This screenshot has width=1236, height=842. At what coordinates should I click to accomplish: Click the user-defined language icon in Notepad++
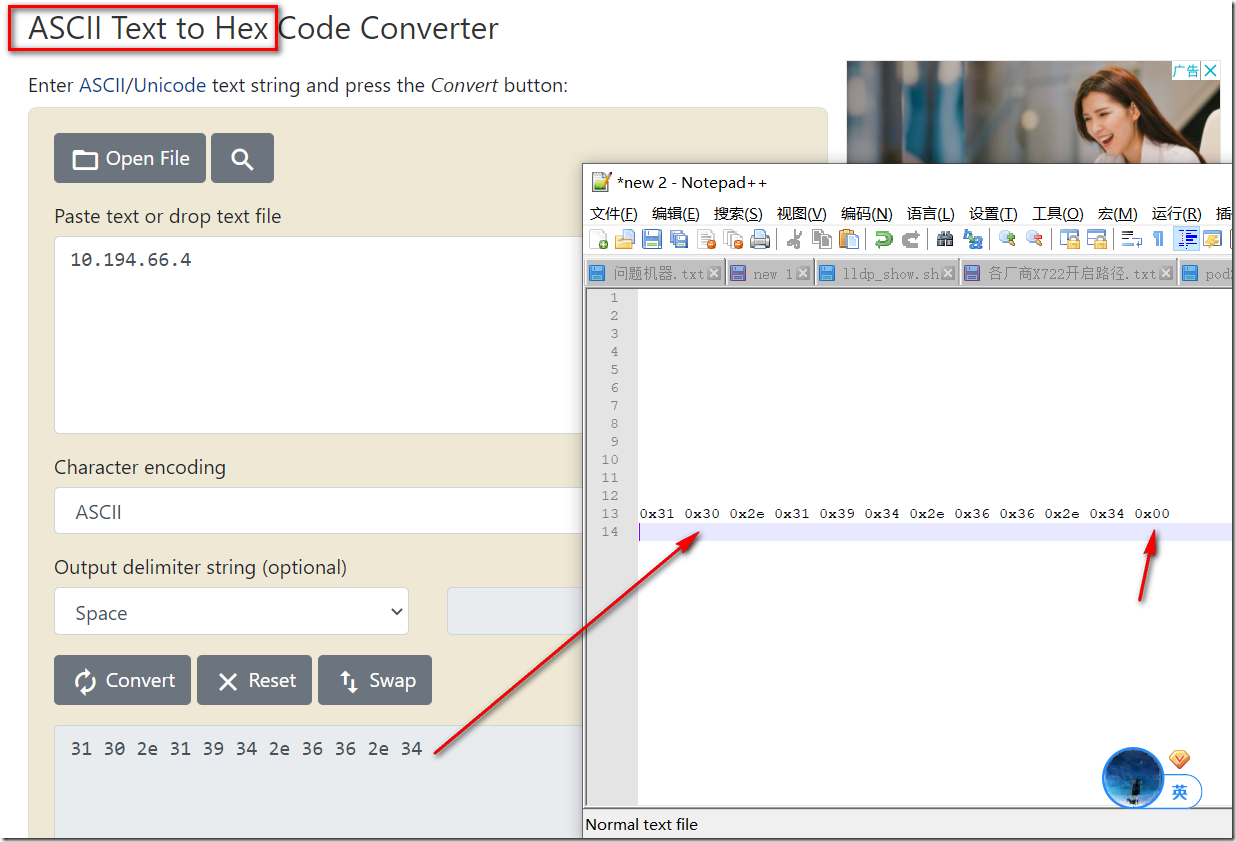[x=1212, y=239]
